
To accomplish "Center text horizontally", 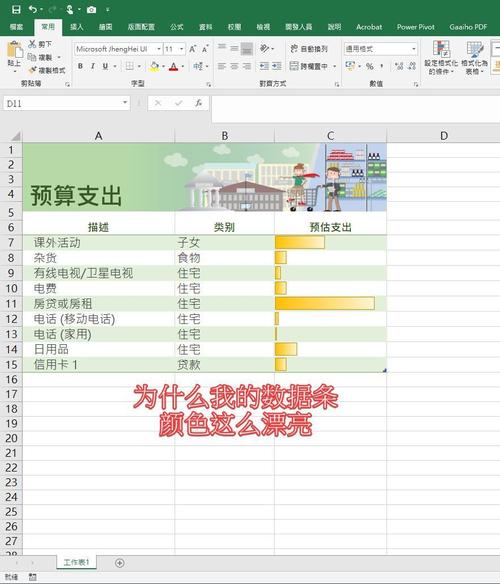I will (x=234, y=66).
